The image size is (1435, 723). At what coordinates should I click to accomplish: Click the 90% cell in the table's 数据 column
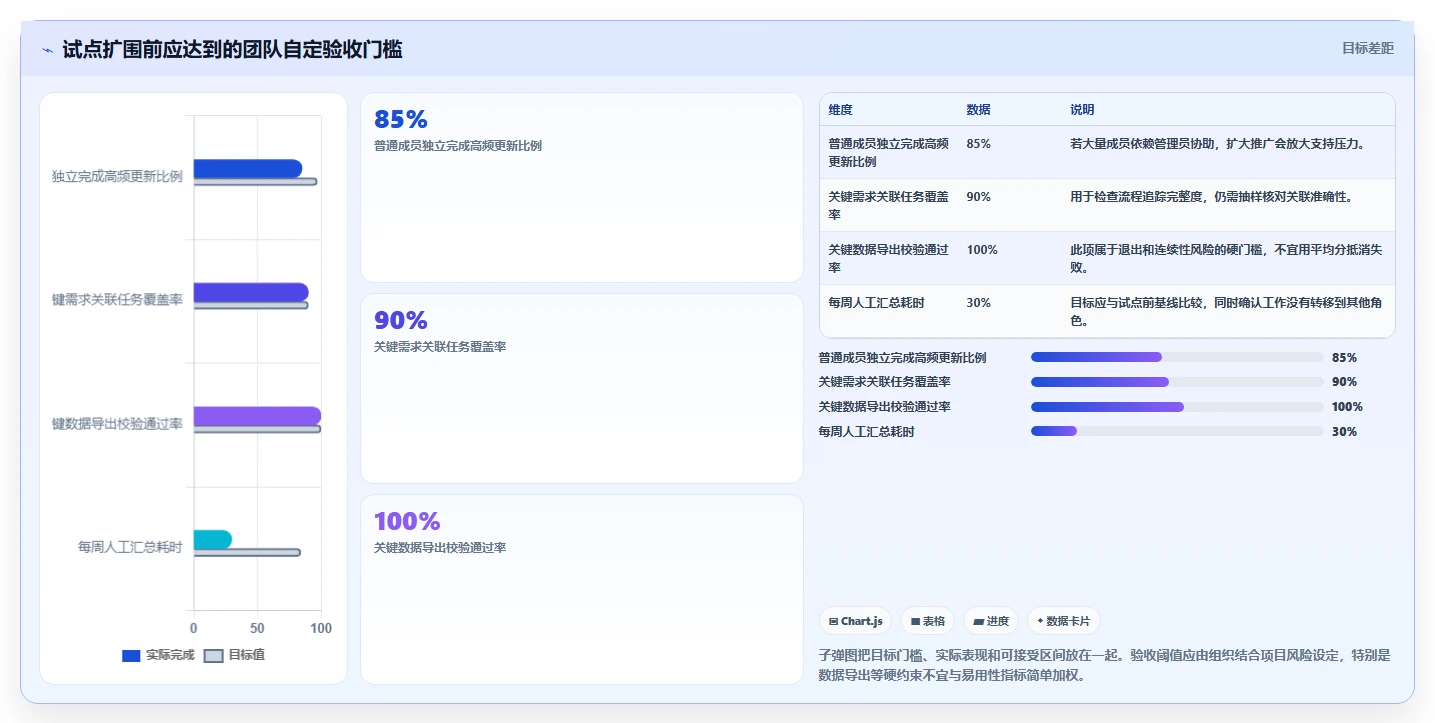click(978, 197)
